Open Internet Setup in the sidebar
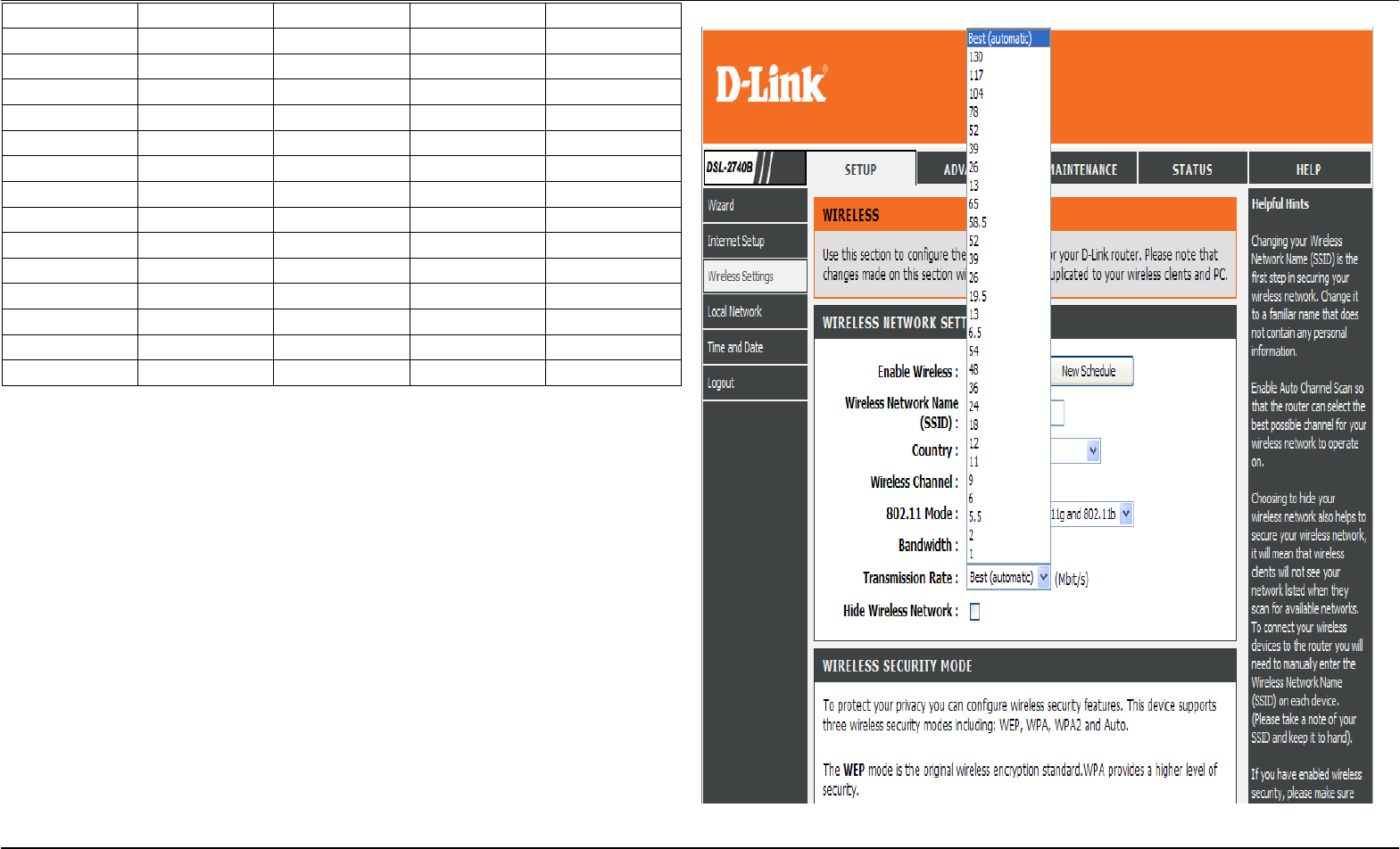 pyautogui.click(x=755, y=241)
